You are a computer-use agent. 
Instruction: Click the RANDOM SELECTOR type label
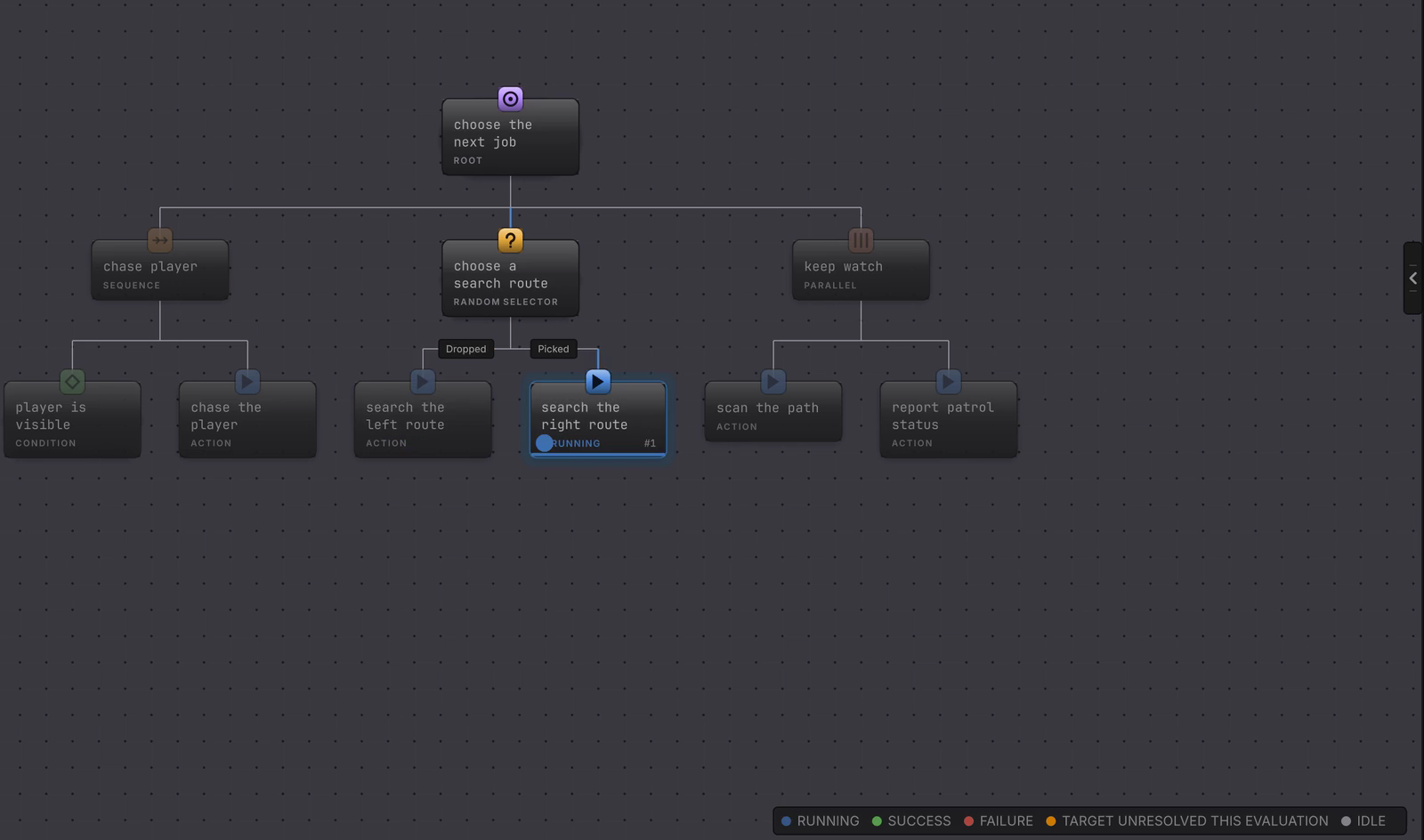(x=506, y=302)
